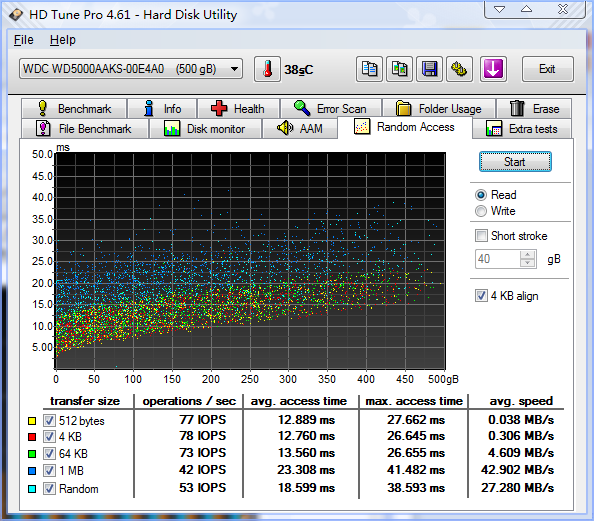Viewport: 614px width, 521px height.
Task: Open the File menu
Action: click(x=24, y=40)
